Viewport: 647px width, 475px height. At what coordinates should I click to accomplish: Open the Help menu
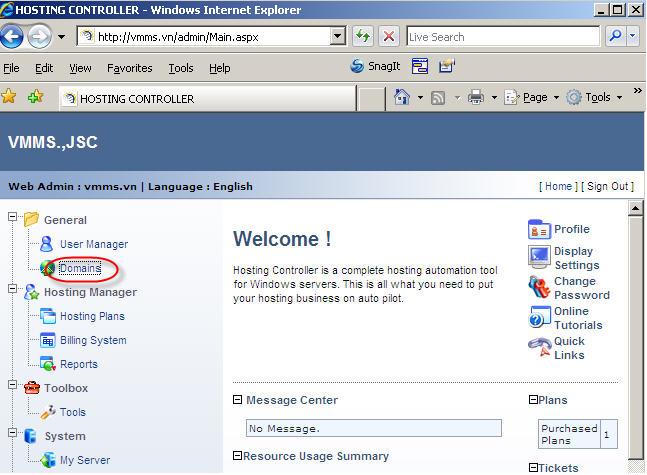[220, 68]
